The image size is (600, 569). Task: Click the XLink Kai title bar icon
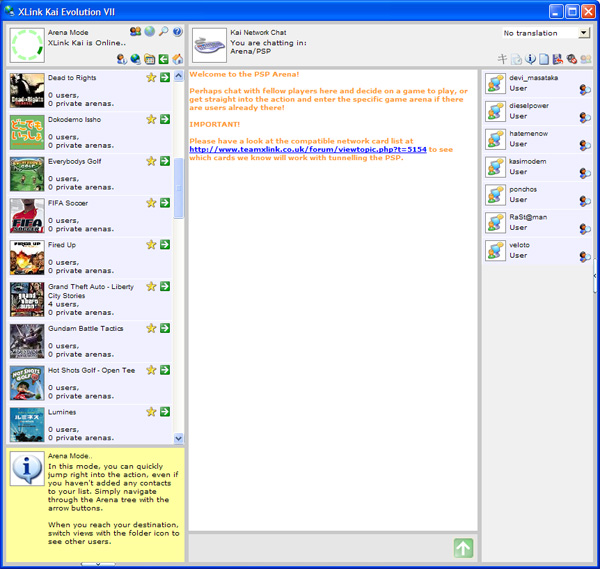pos(10,11)
